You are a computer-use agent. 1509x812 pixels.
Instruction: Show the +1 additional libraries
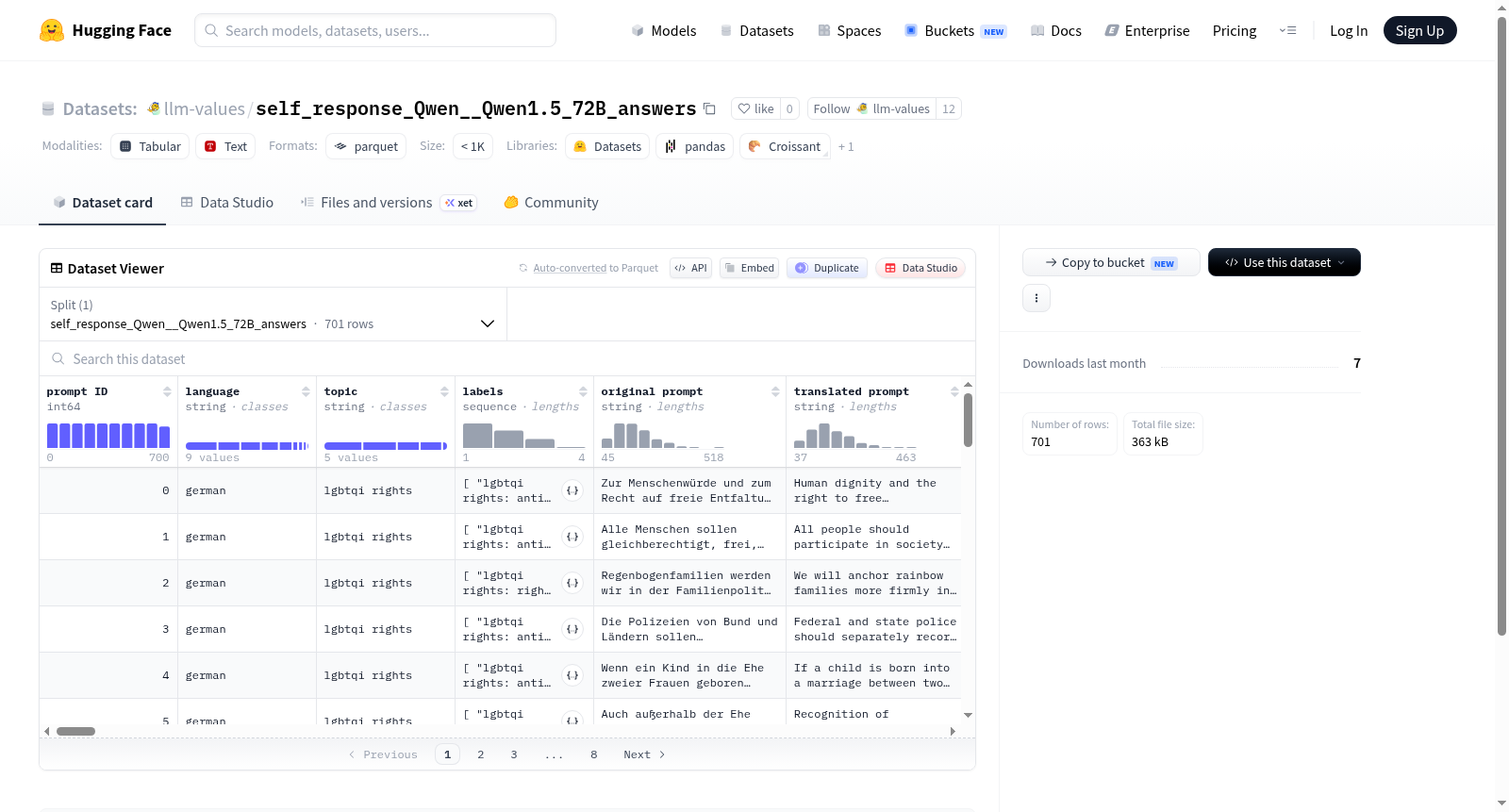tap(846, 147)
